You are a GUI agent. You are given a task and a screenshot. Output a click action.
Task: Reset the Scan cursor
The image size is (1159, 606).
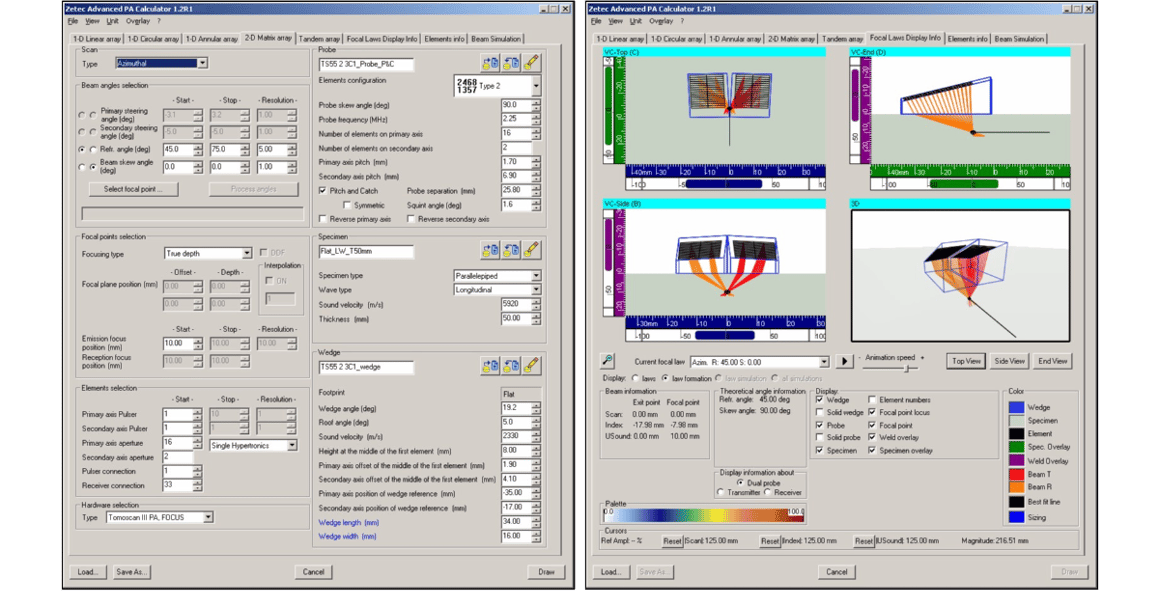[672, 541]
